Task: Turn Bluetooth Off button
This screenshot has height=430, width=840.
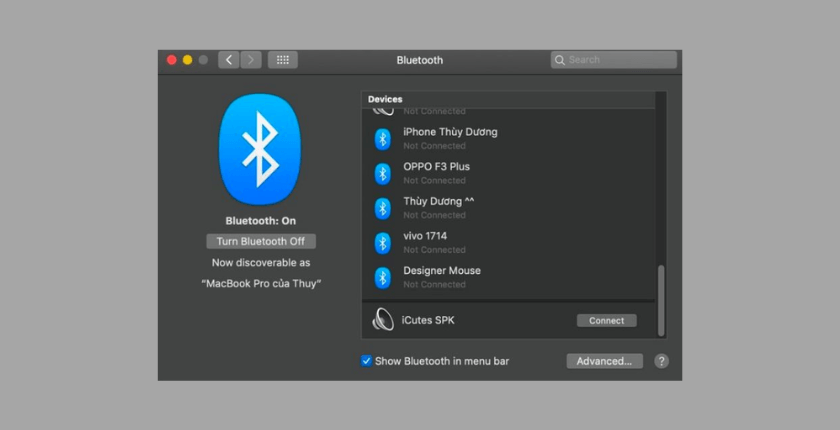Action: pos(261,242)
